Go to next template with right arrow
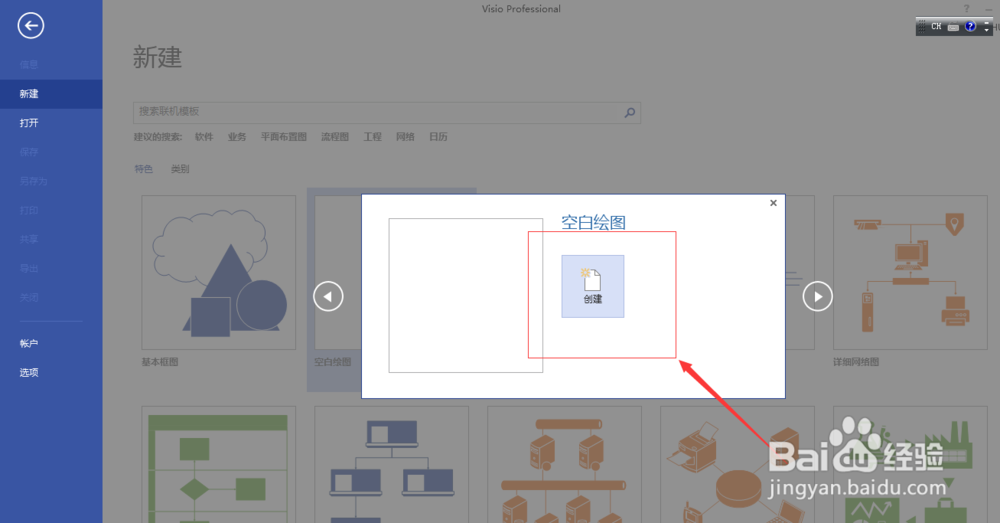 (x=818, y=297)
